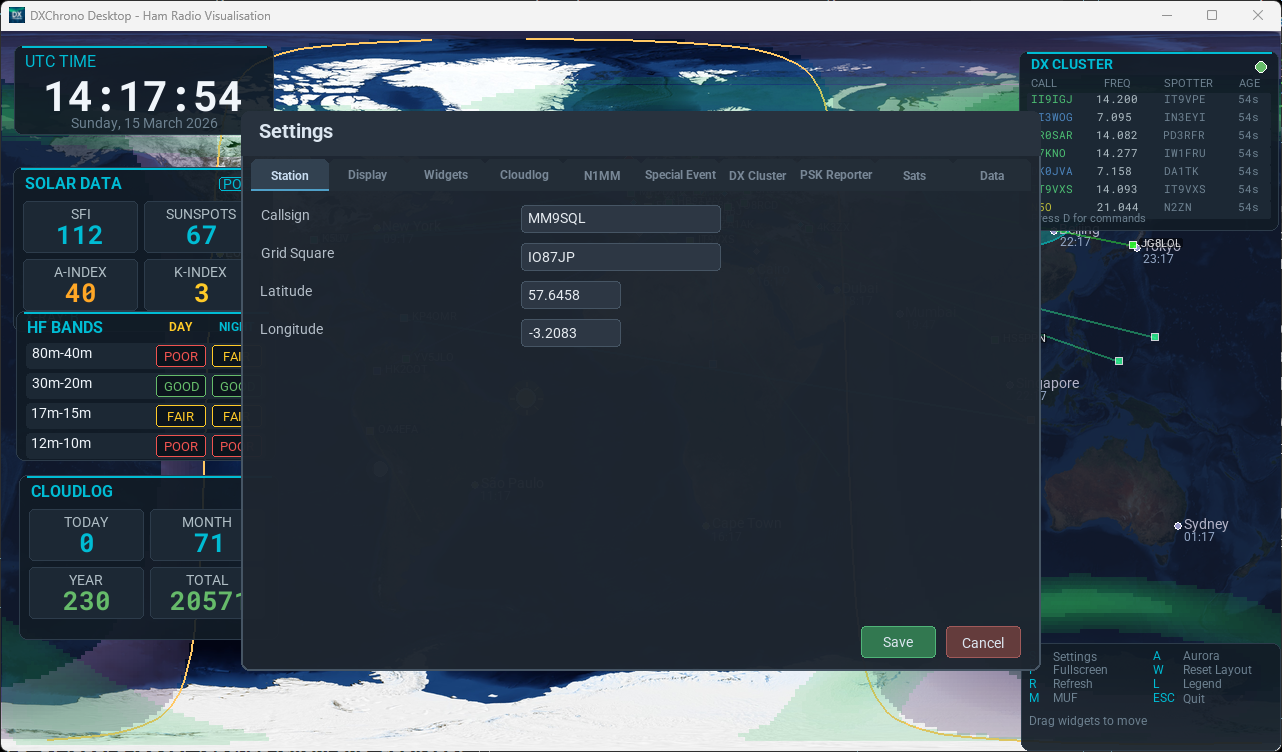1282x752 pixels.
Task: Click the FREQ column header
Action: point(1117,83)
